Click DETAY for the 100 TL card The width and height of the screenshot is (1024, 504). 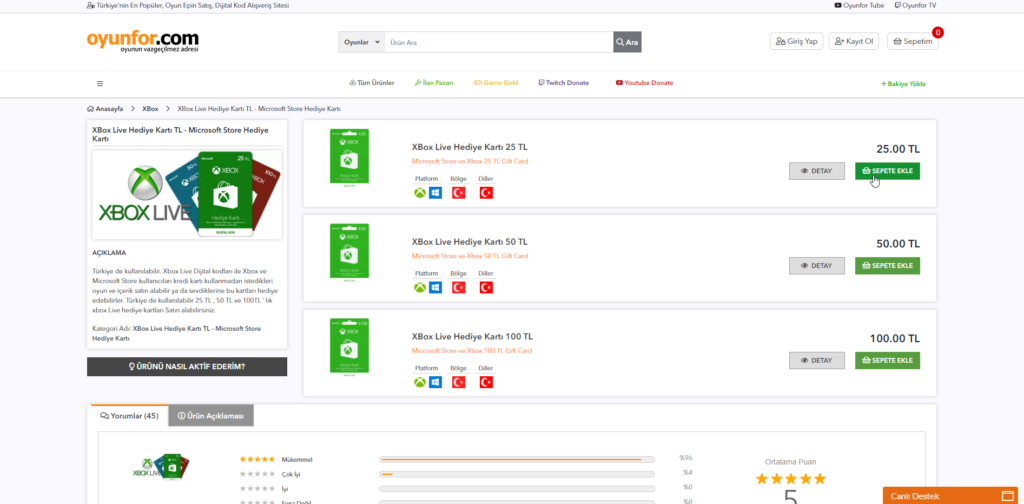[x=816, y=360]
